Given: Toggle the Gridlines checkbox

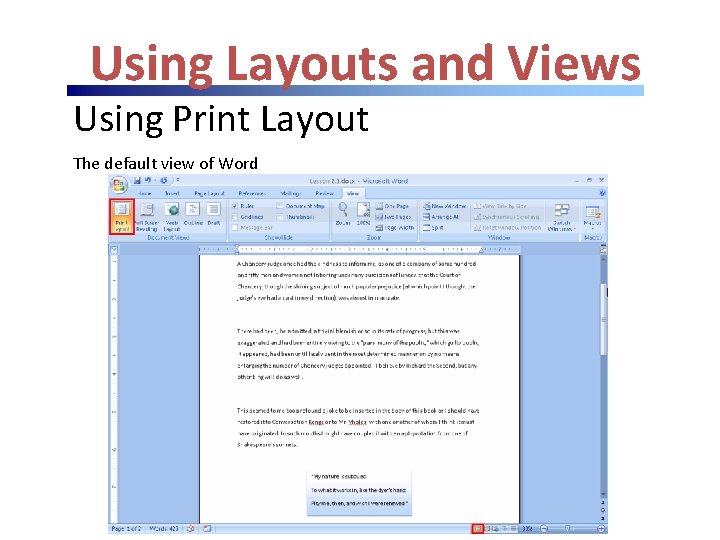Looking at the screenshot, I should tap(235, 217).
